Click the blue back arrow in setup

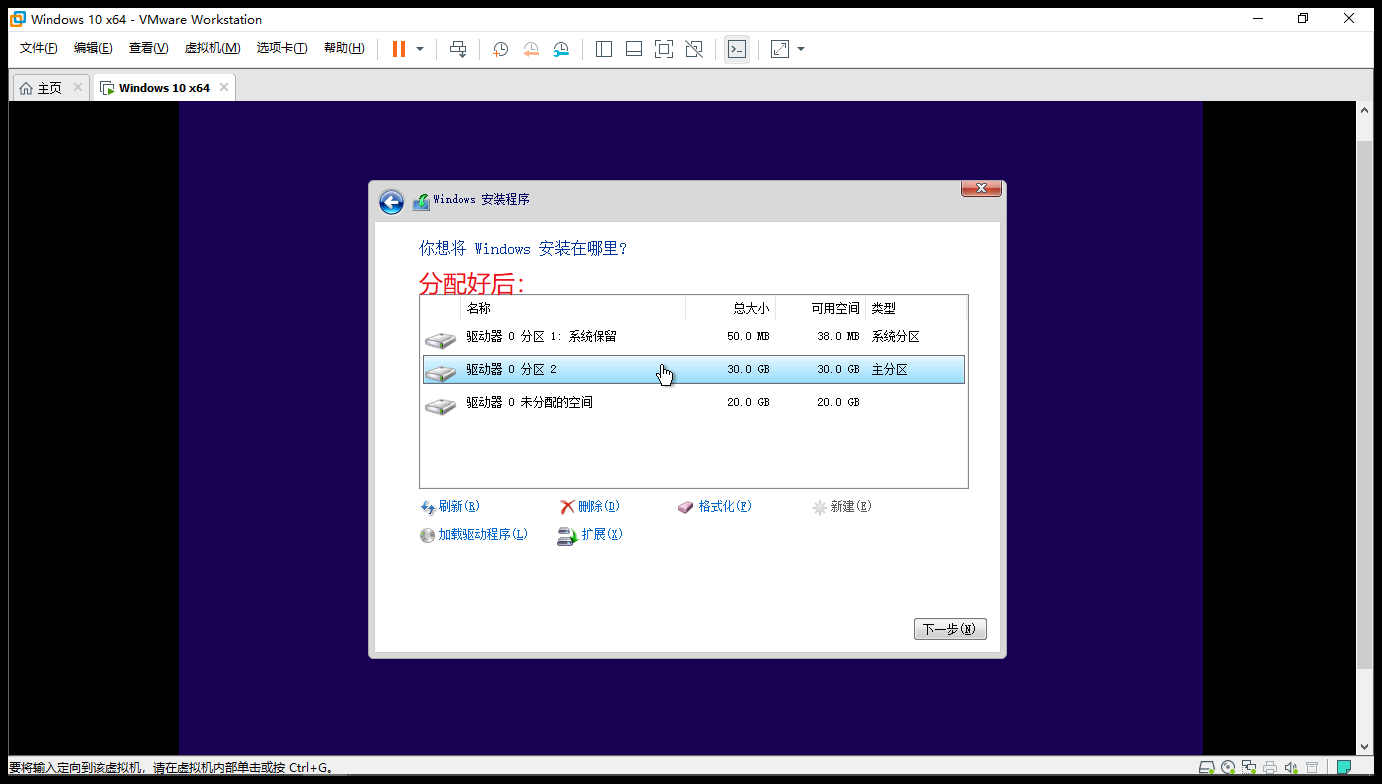[391, 202]
